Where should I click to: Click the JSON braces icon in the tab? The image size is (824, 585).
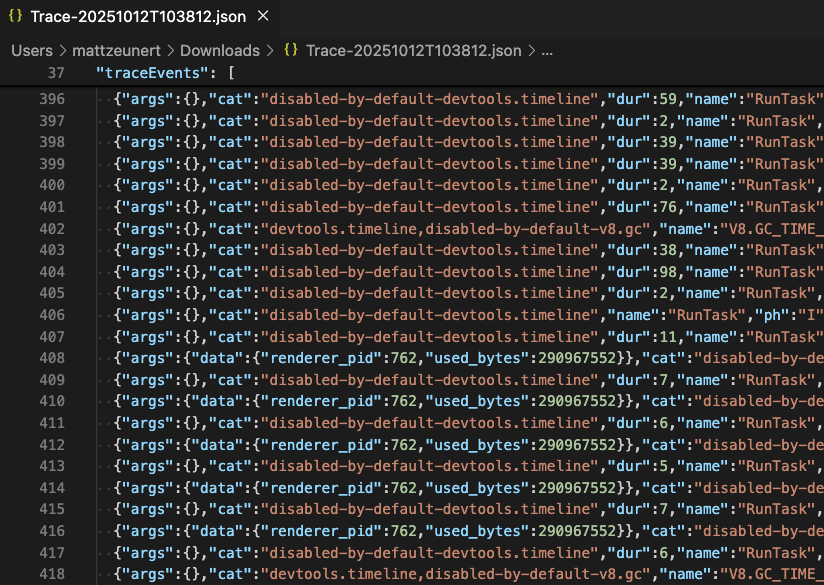(15, 17)
